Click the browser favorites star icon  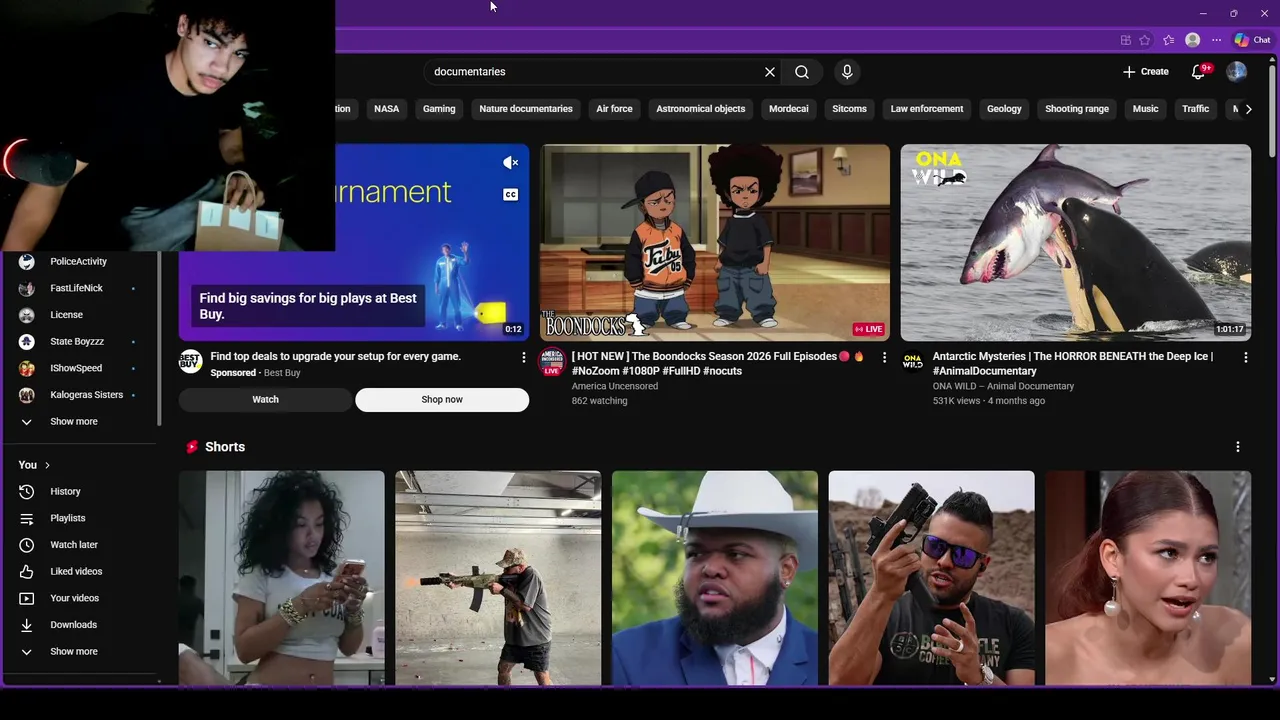coord(1144,40)
